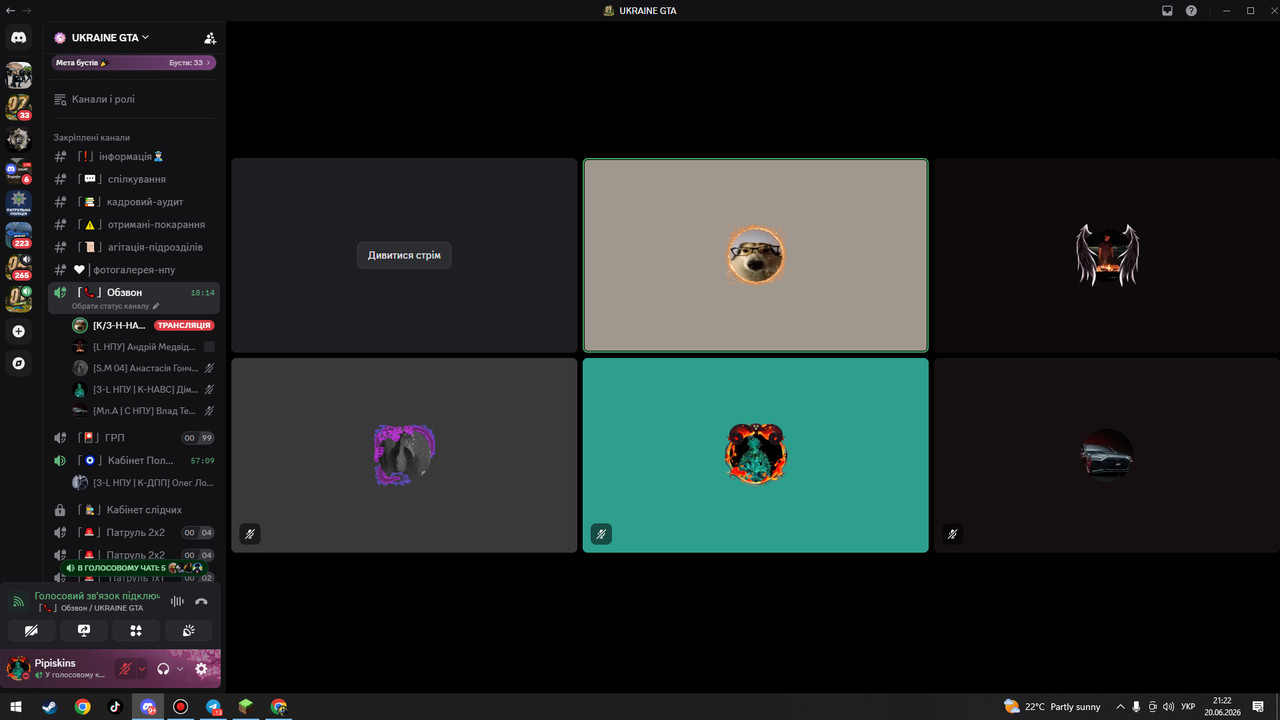Select the car avatar video tile
Viewport: 1280px width, 720px height.
[x=1107, y=455]
